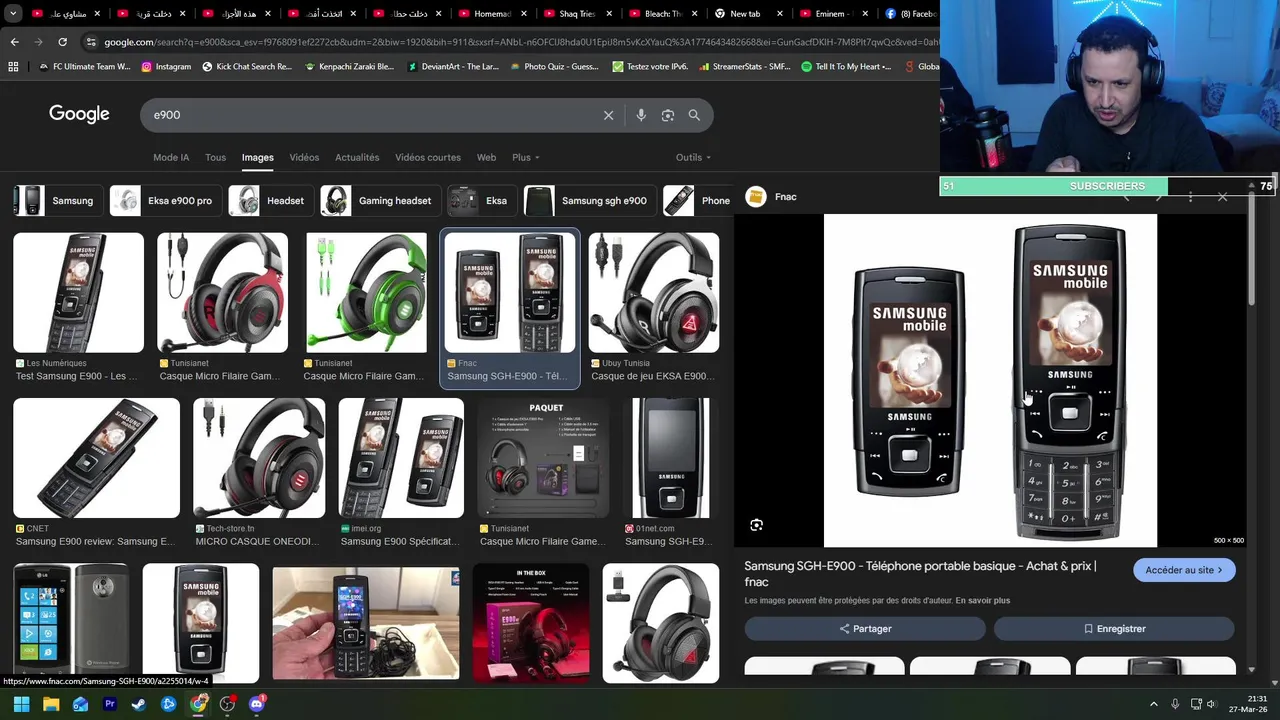Image resolution: width=1280 pixels, height=720 pixels.
Task: Open Windows Start menu
Action: (21, 704)
